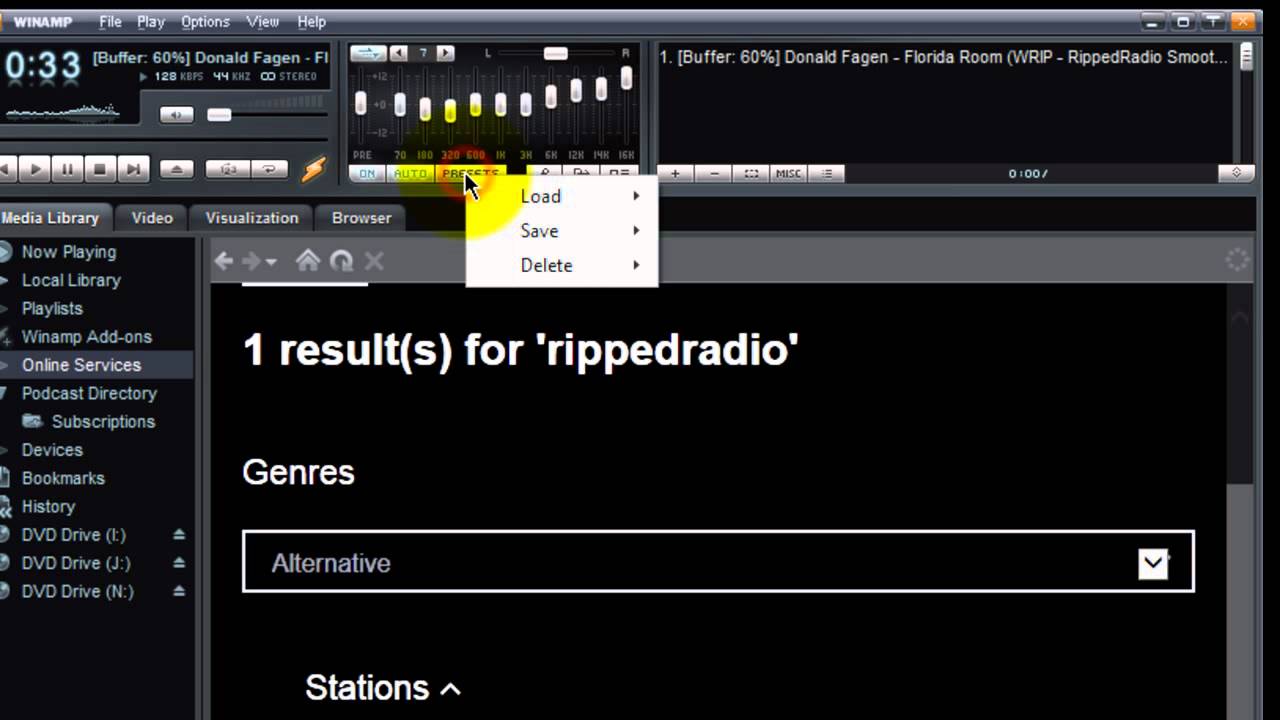Toggle the equalizer ON button
The width and height of the screenshot is (1280, 720).
pyautogui.click(x=367, y=174)
